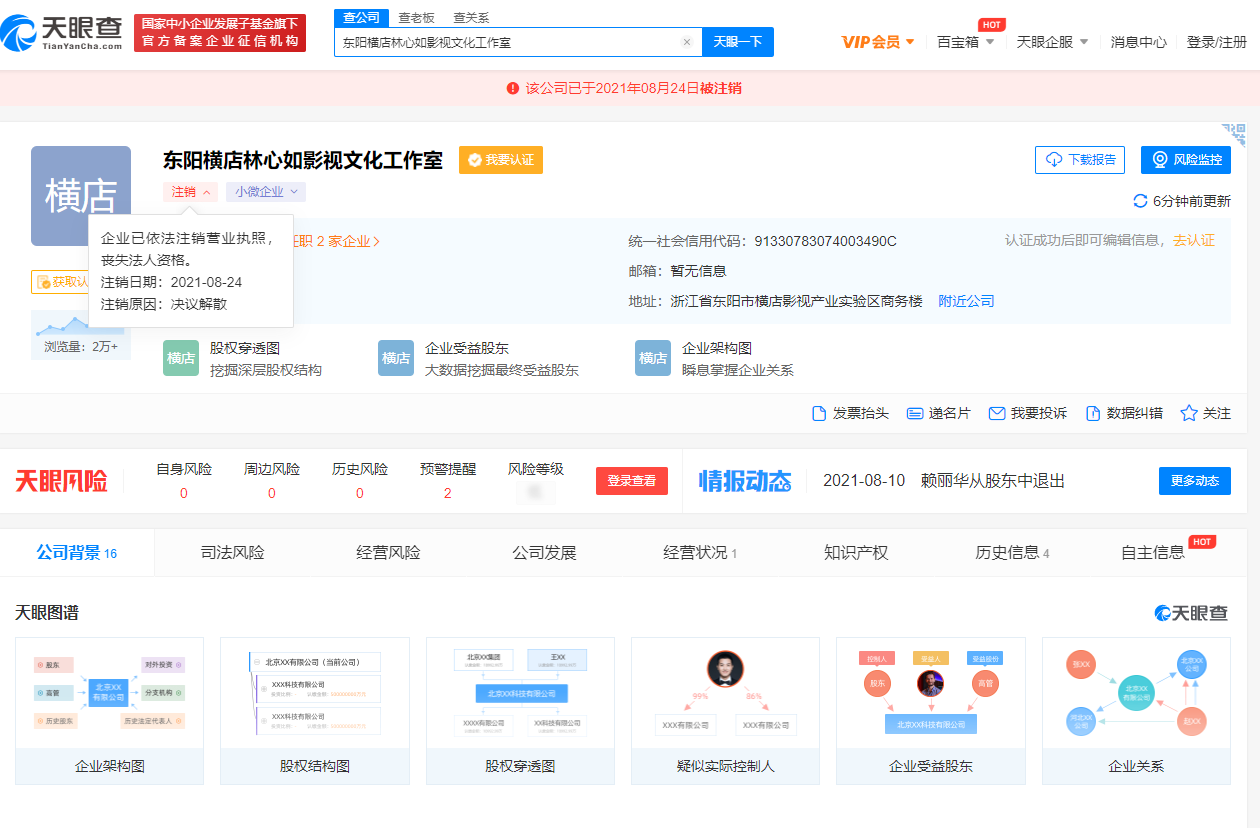Viewport: 1260px width, 828px height.
Task: Expand the 百宝箱 dropdown
Action: point(966,42)
